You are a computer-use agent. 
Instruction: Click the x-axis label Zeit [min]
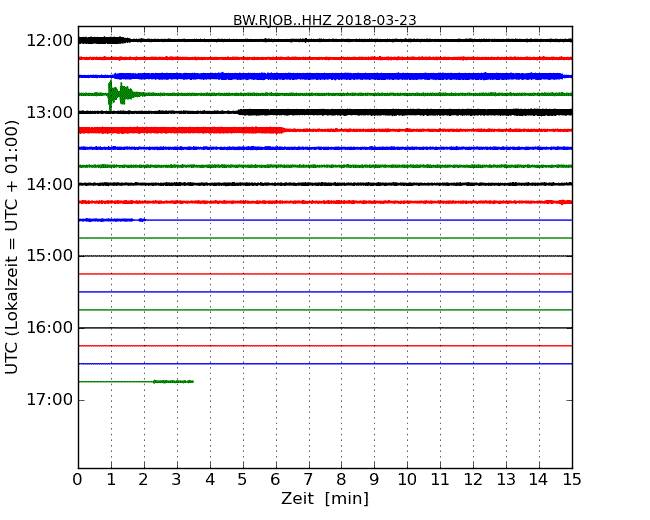(x=325, y=498)
